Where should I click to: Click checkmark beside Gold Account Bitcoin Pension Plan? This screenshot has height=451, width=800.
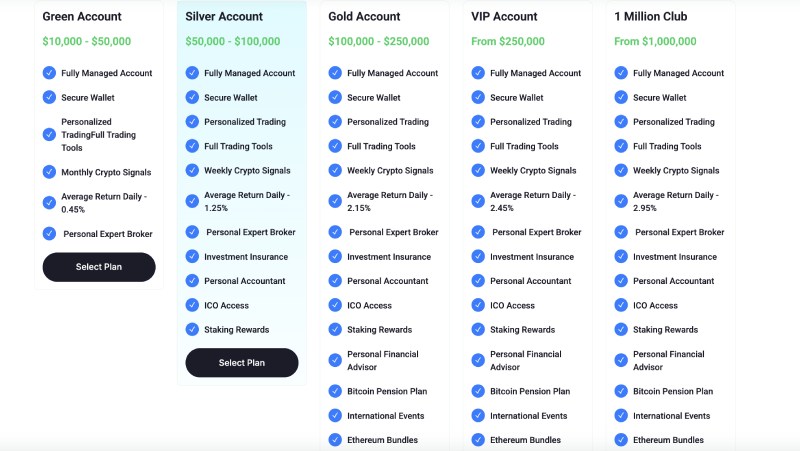click(x=335, y=391)
